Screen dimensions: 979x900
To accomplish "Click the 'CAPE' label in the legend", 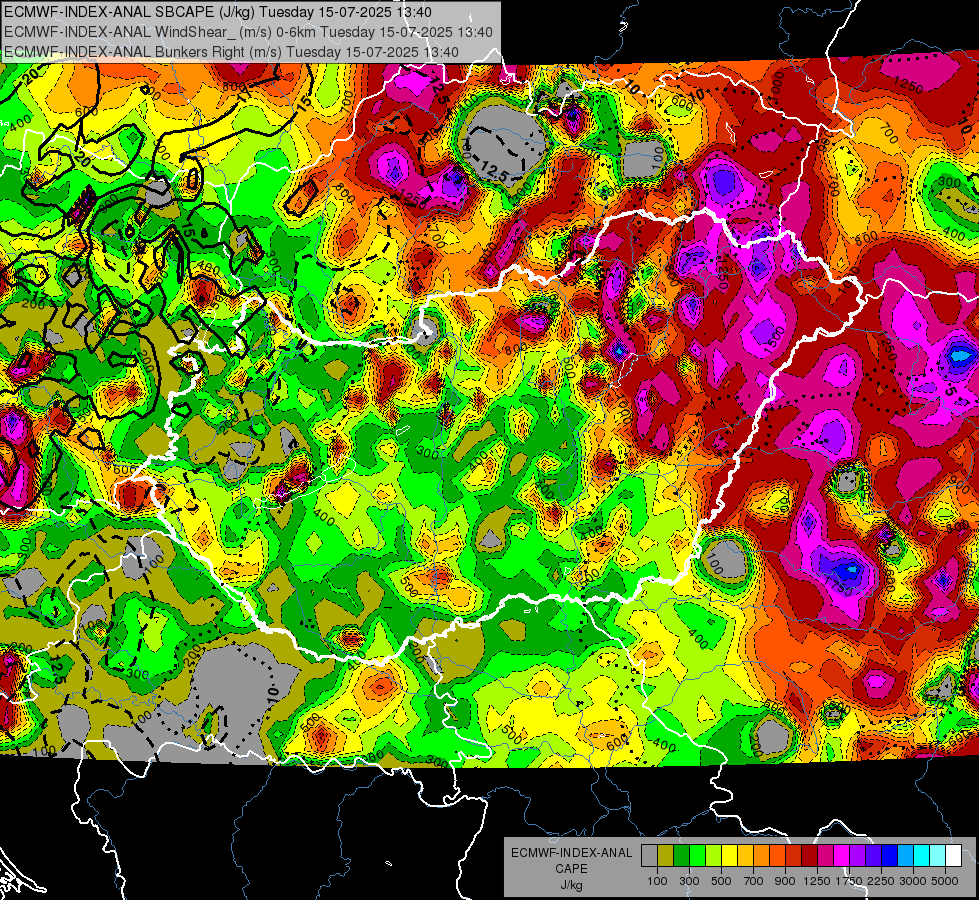I will 571,868.
